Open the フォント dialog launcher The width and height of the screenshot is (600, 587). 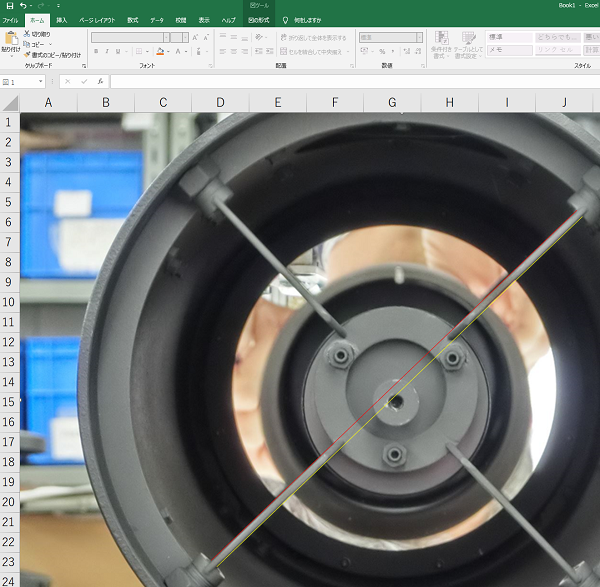[x=210, y=66]
